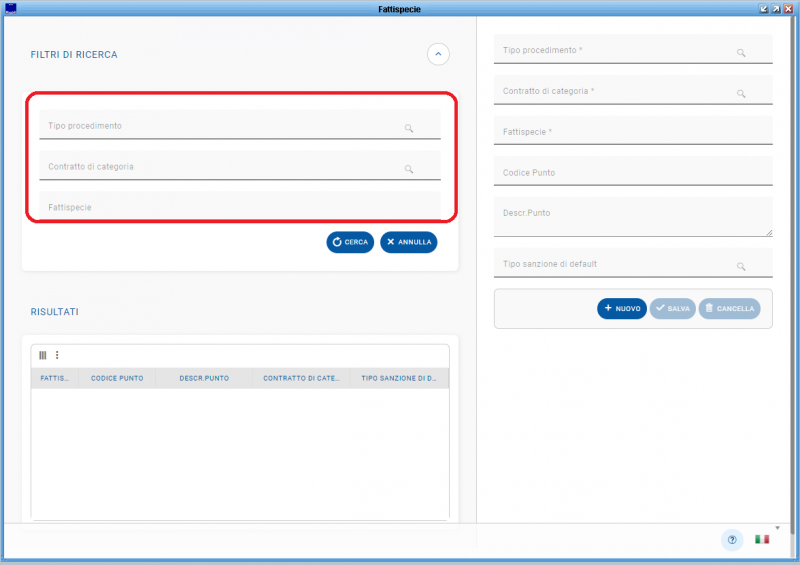Open the results grid more-options menu
800x565 pixels.
(x=57, y=355)
